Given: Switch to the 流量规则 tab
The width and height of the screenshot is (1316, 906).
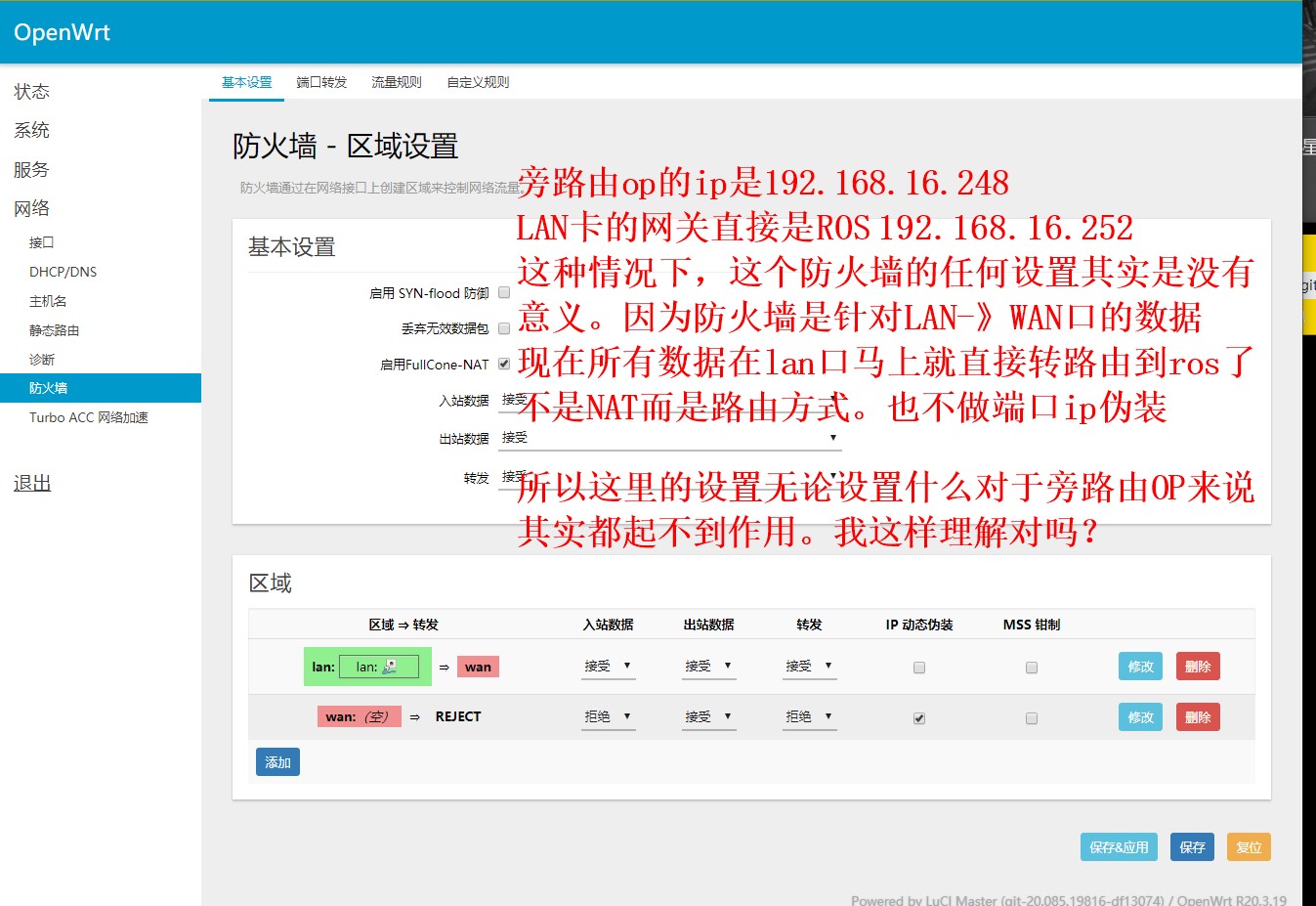Looking at the screenshot, I should click(x=396, y=82).
